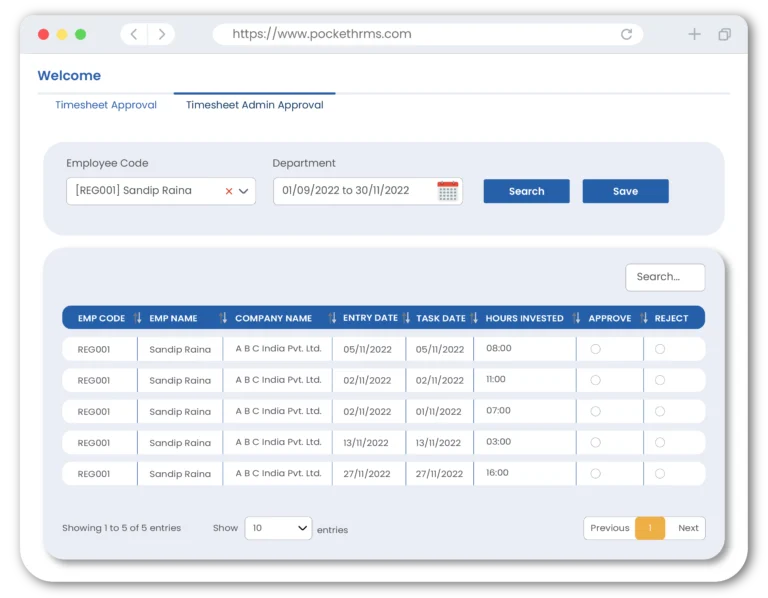
Task: Sort by EMP CODE column arrows
Action: (138, 318)
